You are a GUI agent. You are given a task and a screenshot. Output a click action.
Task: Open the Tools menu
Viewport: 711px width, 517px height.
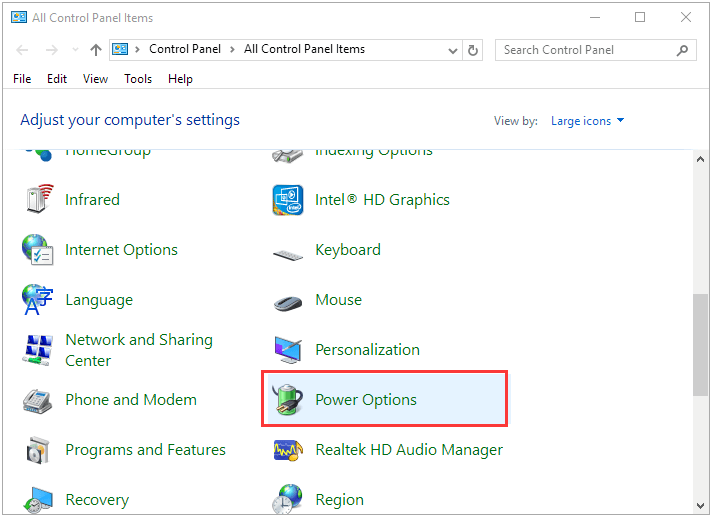138,79
